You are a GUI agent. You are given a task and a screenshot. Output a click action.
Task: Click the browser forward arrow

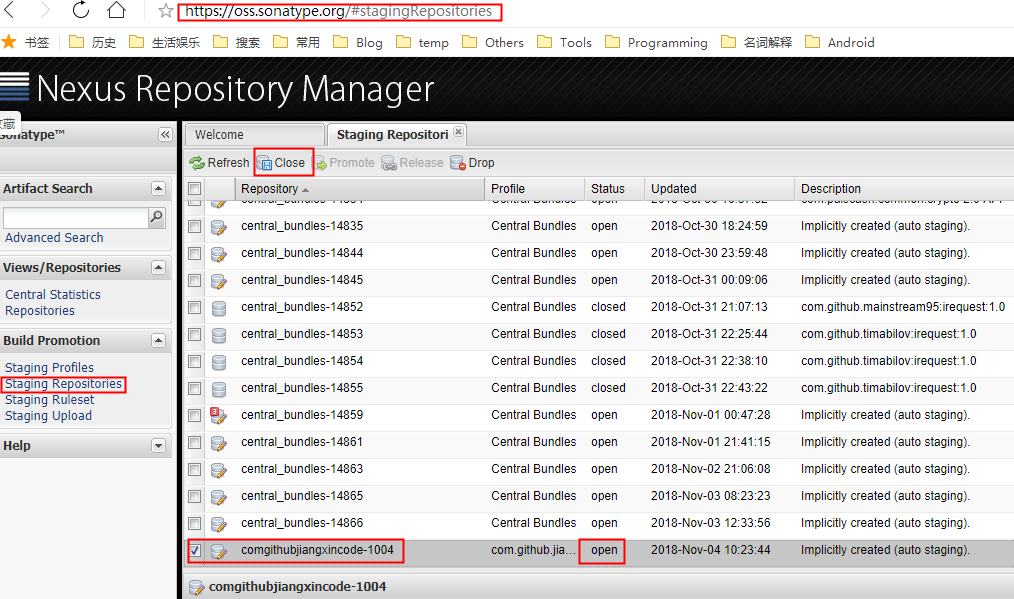pos(45,10)
